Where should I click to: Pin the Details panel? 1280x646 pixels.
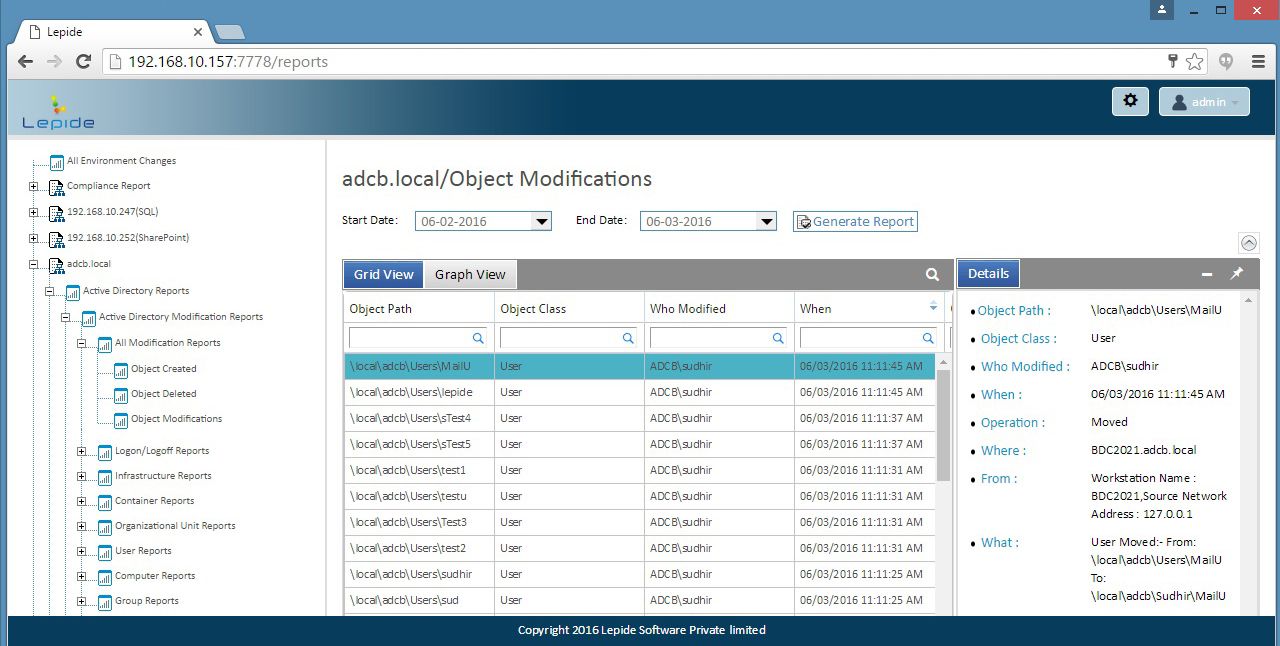tap(1237, 273)
